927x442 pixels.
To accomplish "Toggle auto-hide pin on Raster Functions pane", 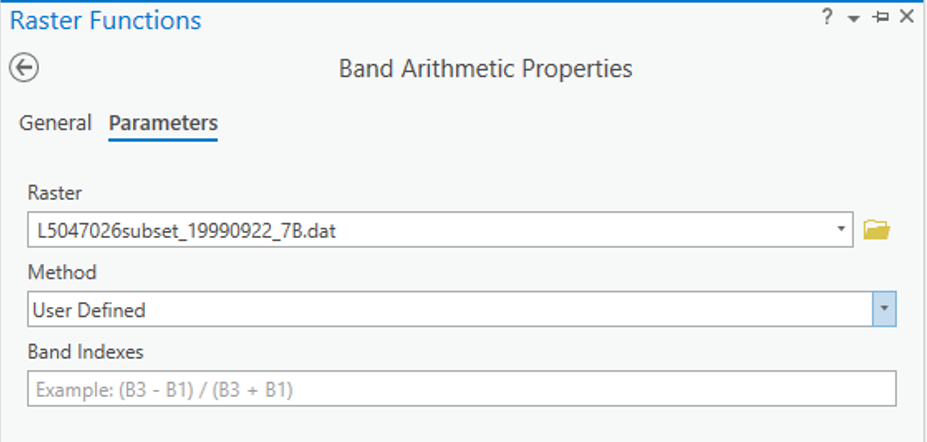I will 881,17.
